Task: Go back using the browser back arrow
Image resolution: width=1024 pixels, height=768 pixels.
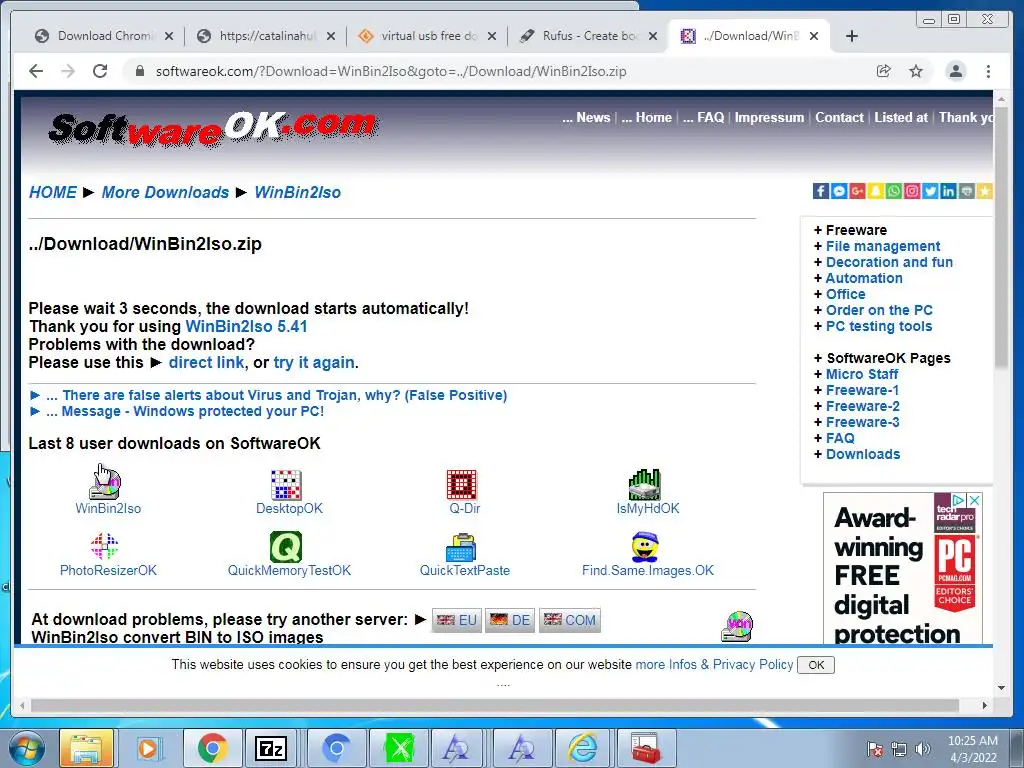Action: [36, 71]
